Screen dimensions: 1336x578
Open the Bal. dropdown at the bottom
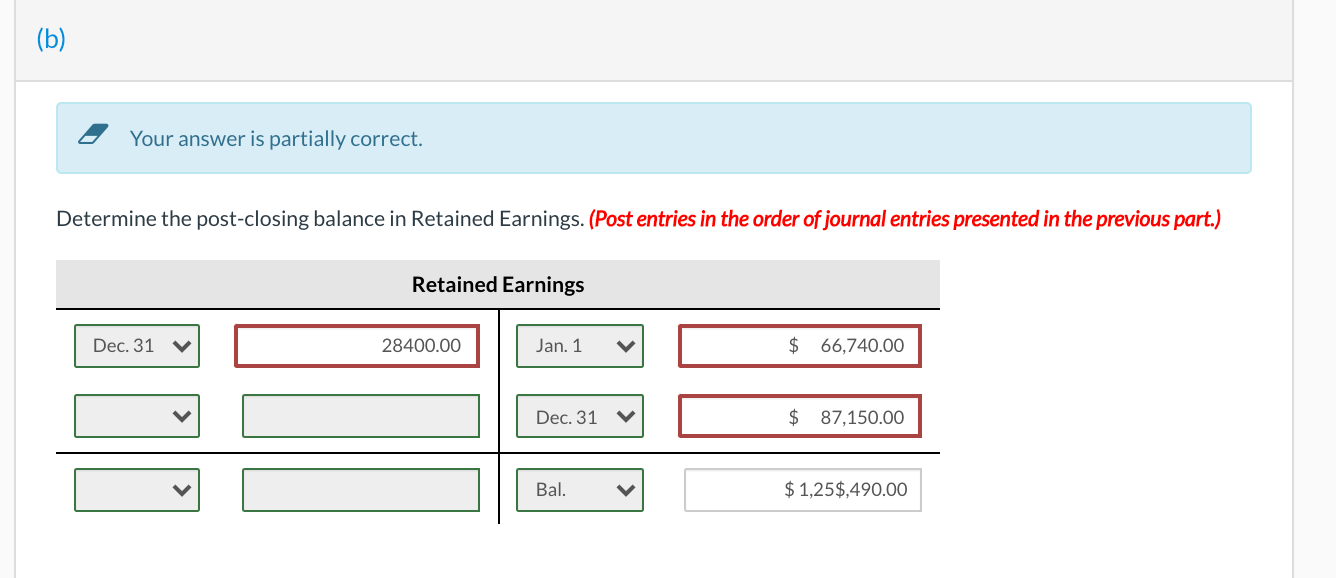pyautogui.click(x=579, y=489)
